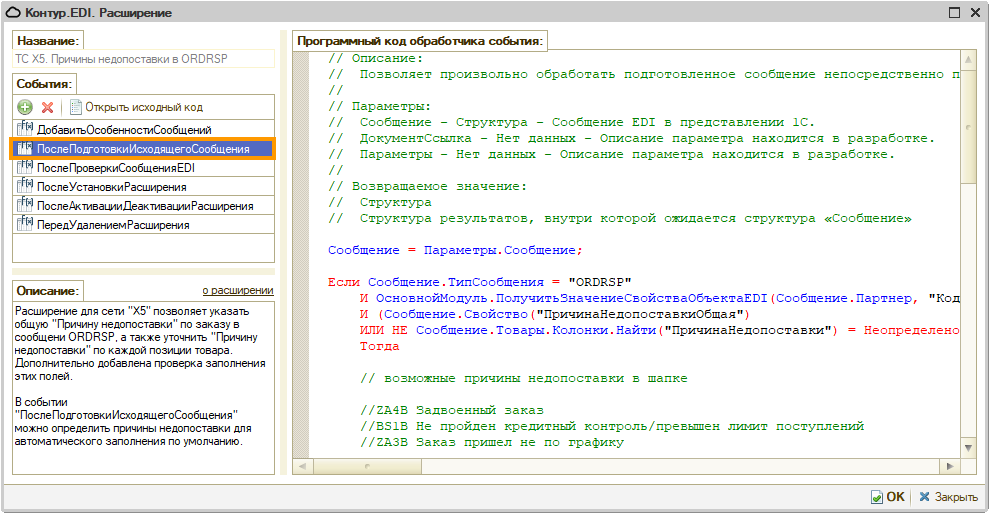This screenshot has width=989, height=513.
Task: Click 'Открыть исходный код' toolbar button
Action: (x=143, y=107)
